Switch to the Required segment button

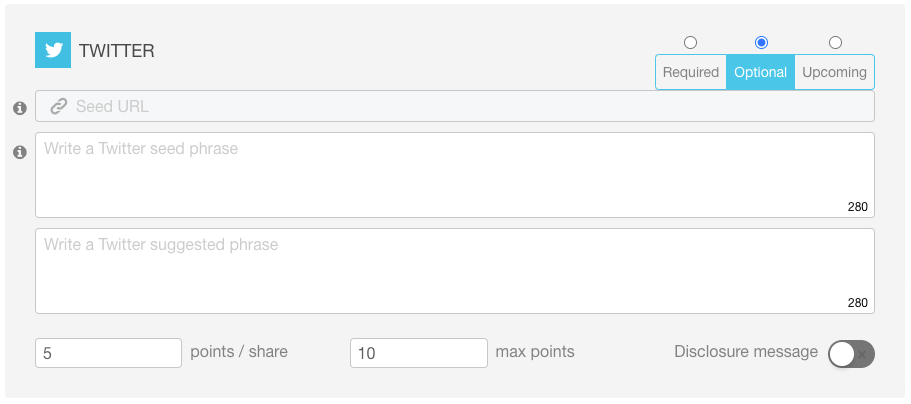point(691,72)
